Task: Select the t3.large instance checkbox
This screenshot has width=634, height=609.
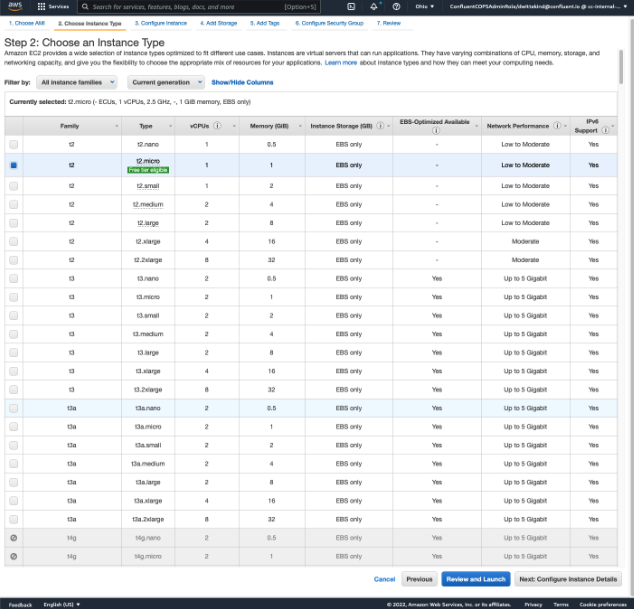Action: (13, 353)
